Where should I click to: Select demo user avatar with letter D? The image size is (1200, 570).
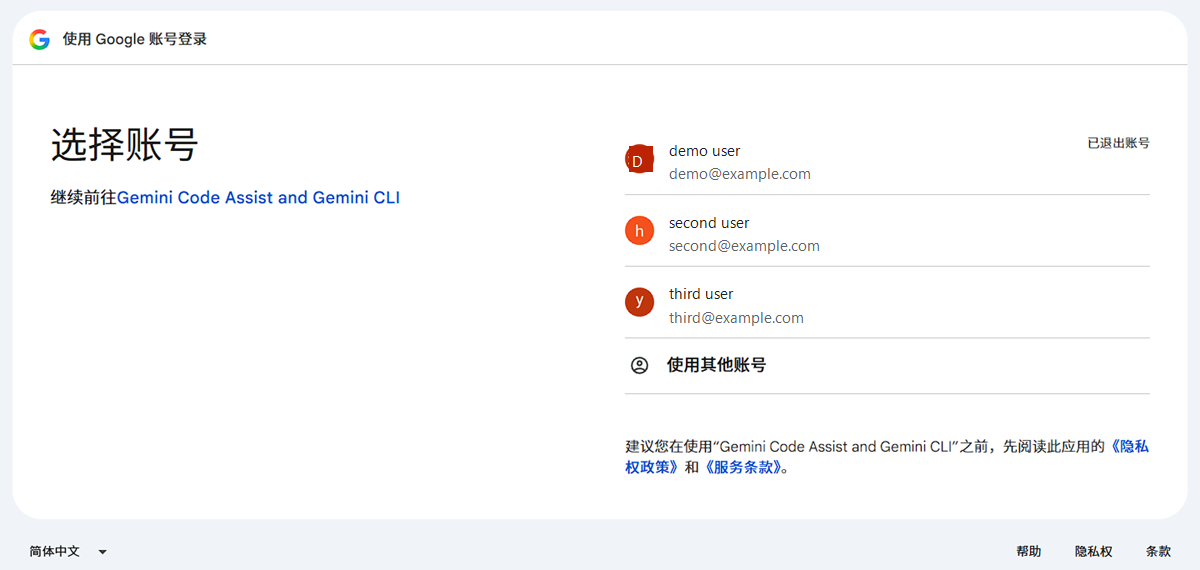[639, 159]
